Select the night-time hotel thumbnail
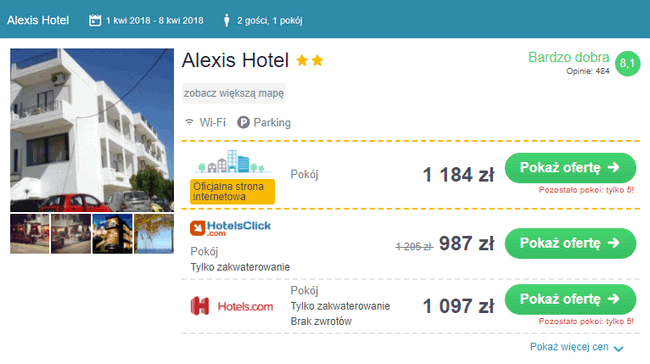Image resolution: width=650 pixels, height=364 pixels. (112, 234)
